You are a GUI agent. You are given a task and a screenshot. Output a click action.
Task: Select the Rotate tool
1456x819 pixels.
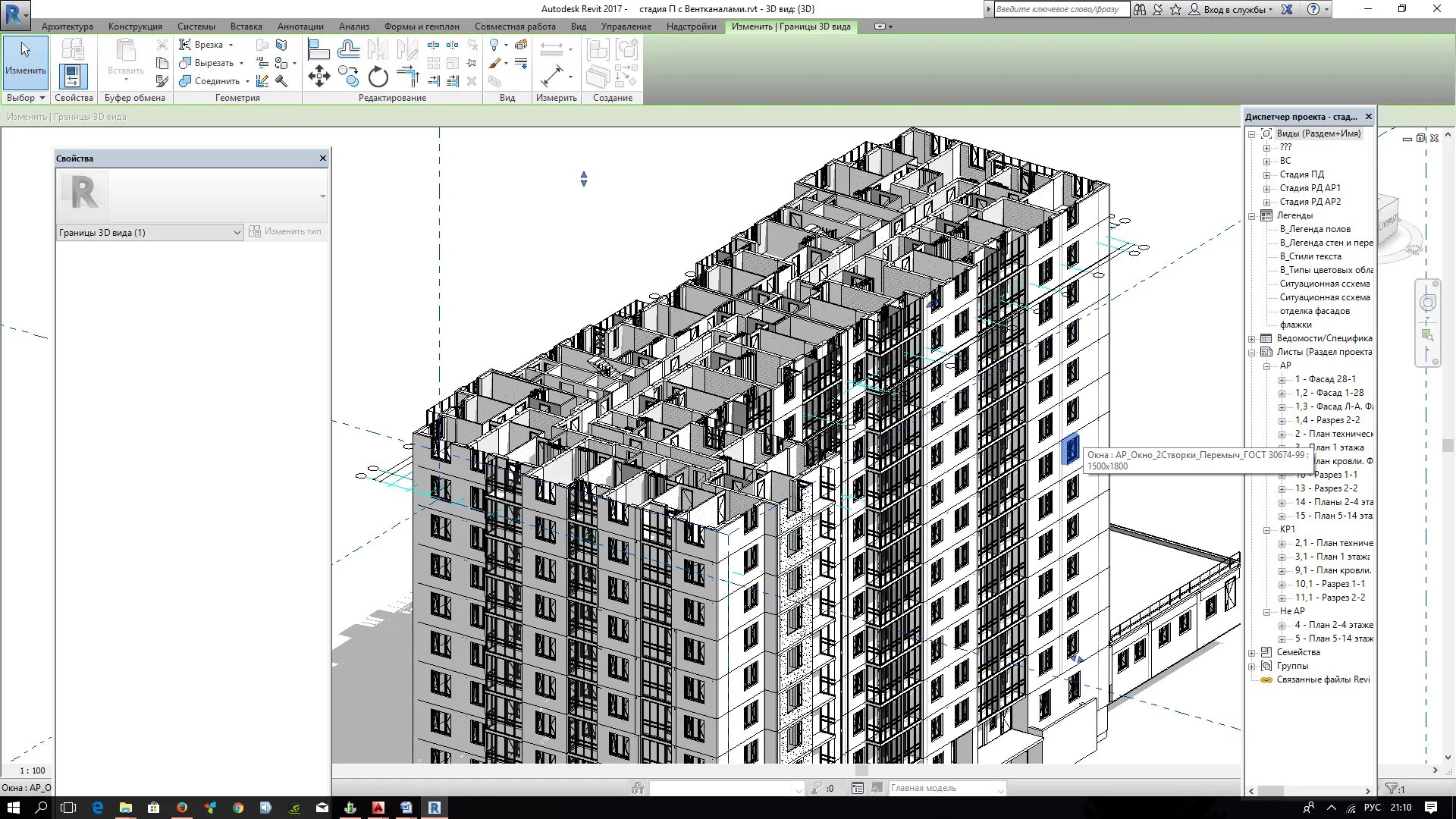378,76
